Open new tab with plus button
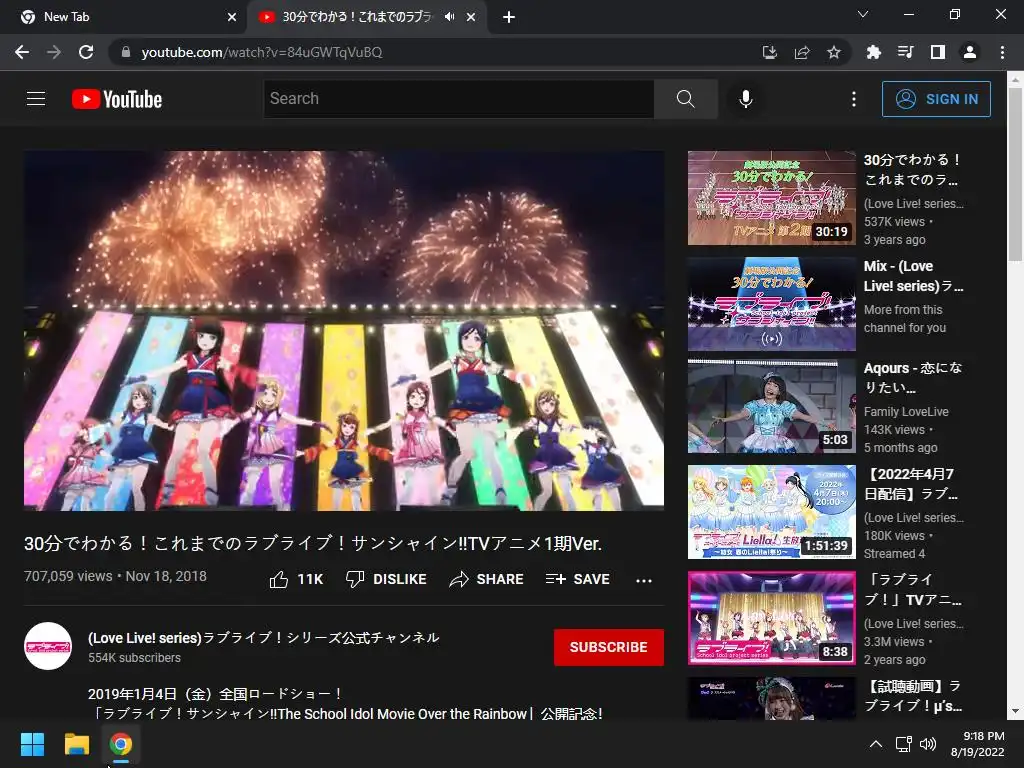Screen dimensions: 1024x768 tap(509, 17)
